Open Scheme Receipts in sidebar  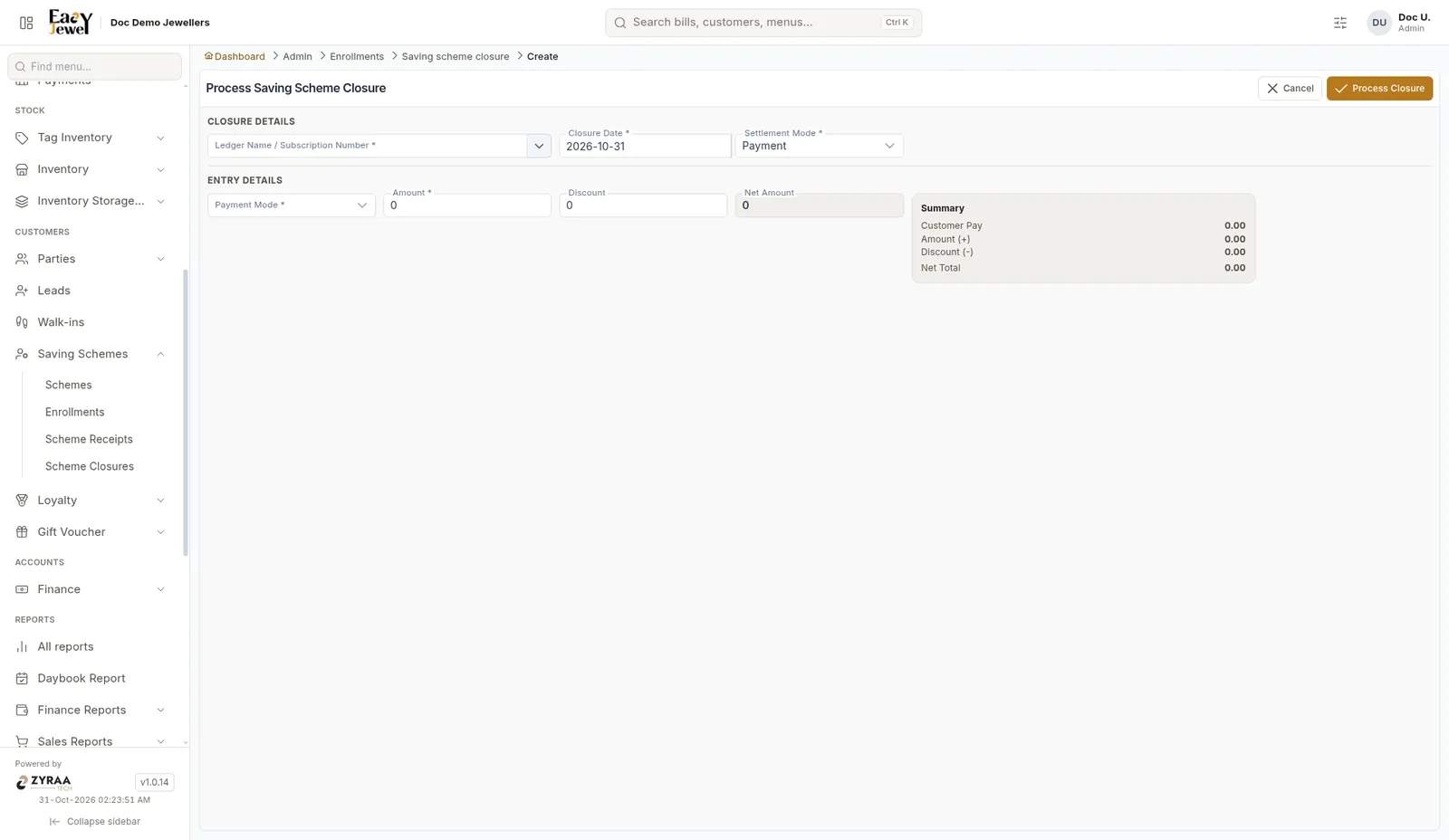click(89, 439)
